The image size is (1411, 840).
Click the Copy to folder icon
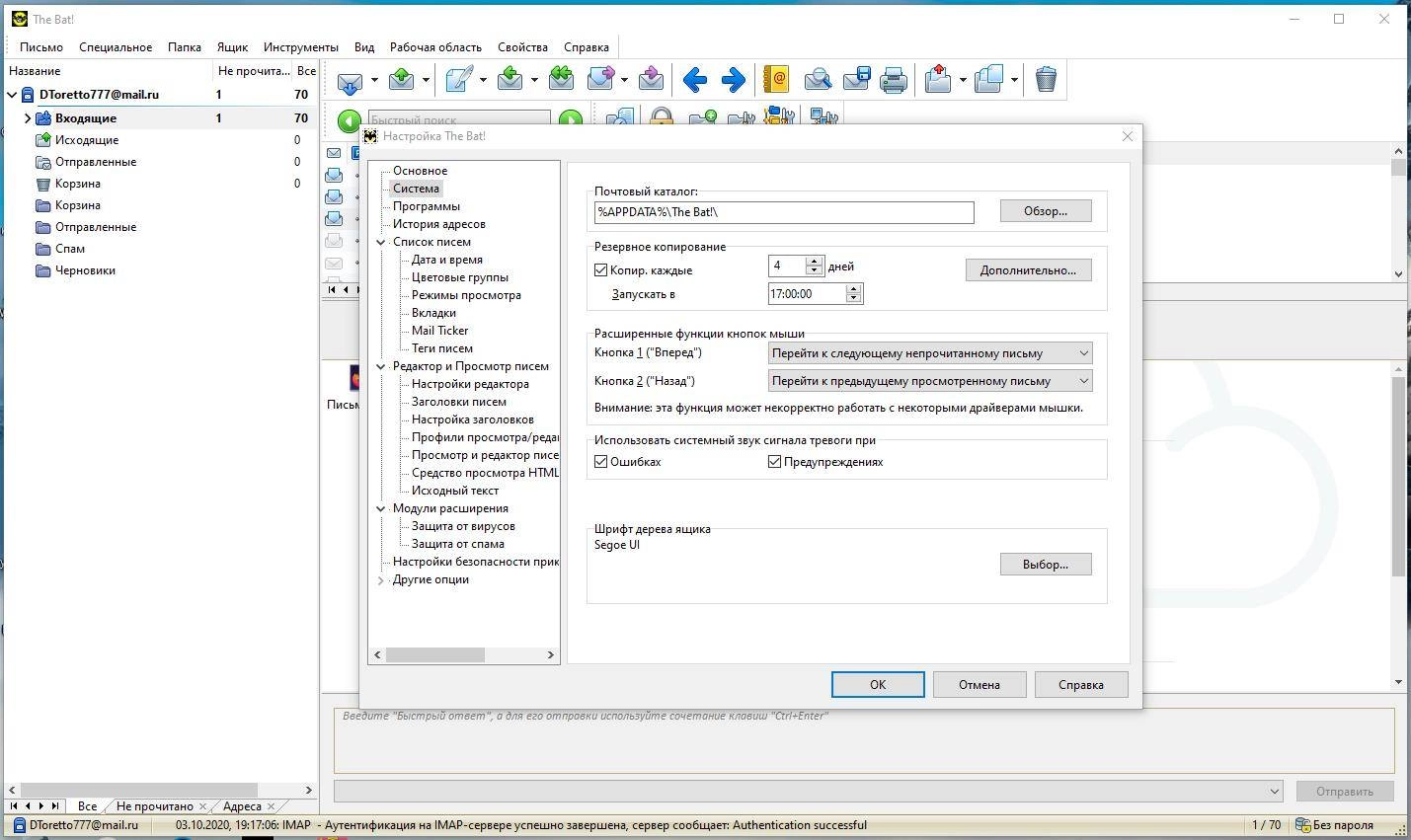coord(988,79)
